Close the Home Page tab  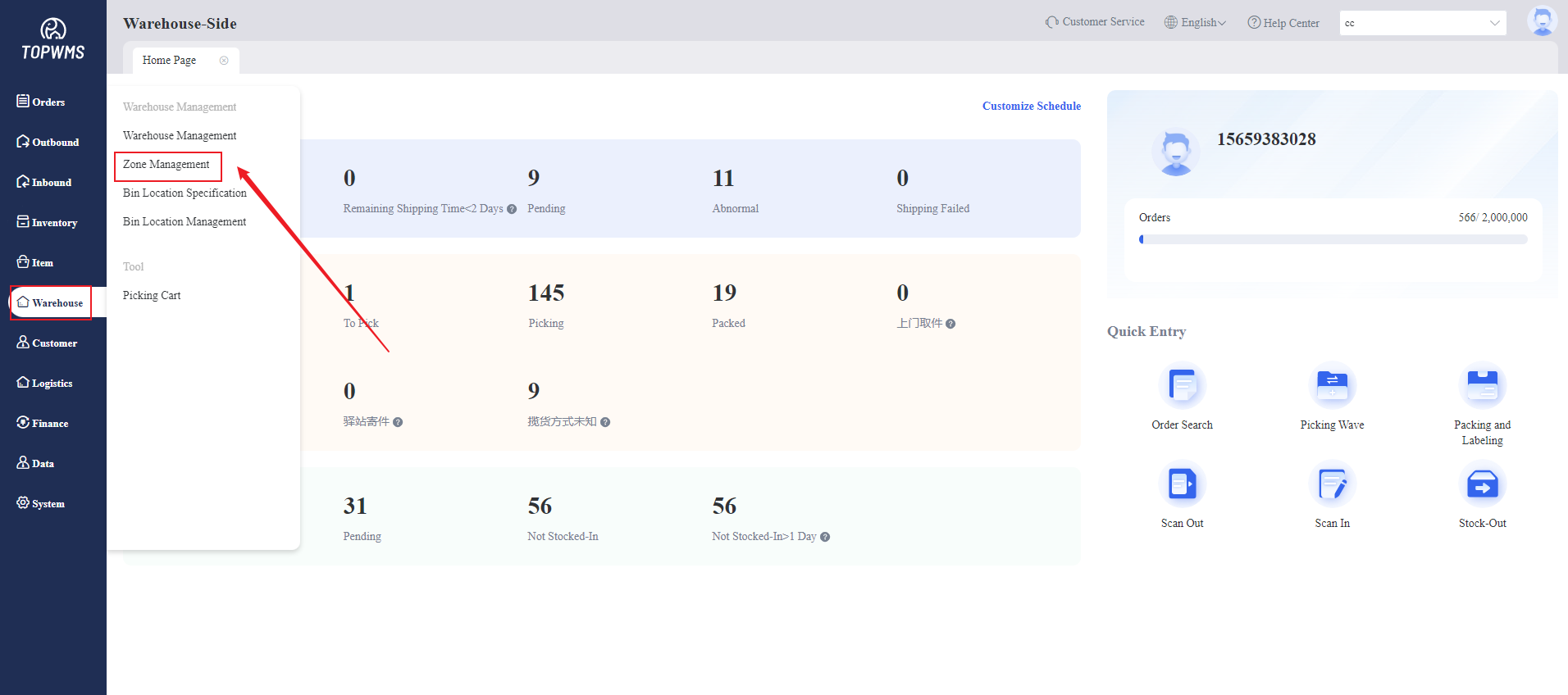pos(224,61)
